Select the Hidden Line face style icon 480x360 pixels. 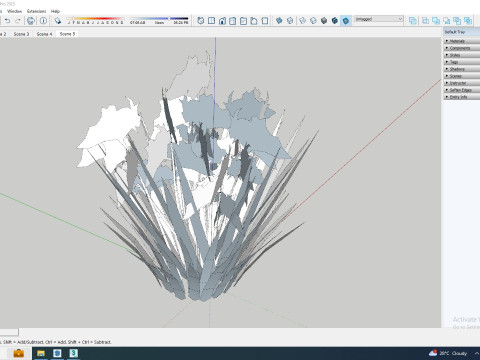tap(313, 21)
